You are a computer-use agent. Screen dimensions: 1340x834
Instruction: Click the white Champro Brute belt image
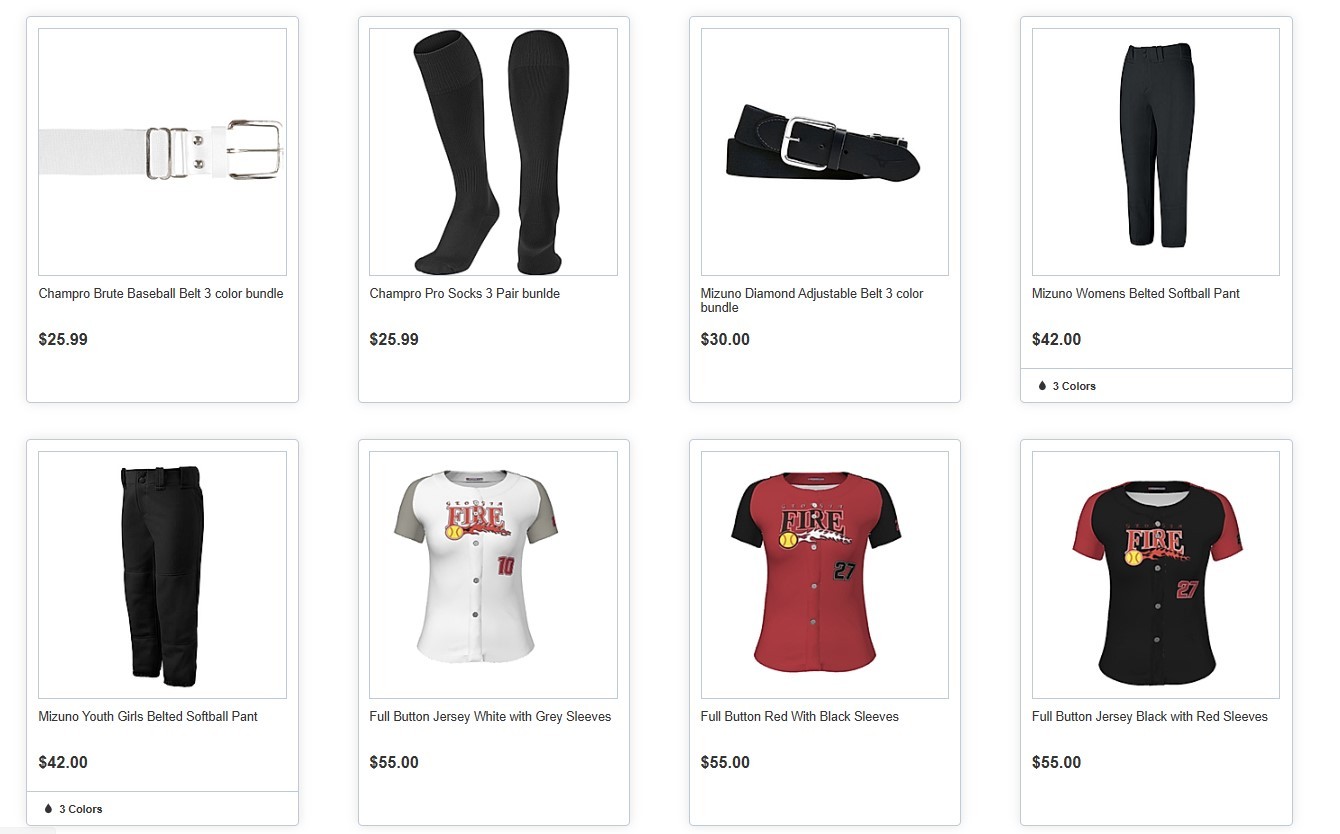[162, 152]
